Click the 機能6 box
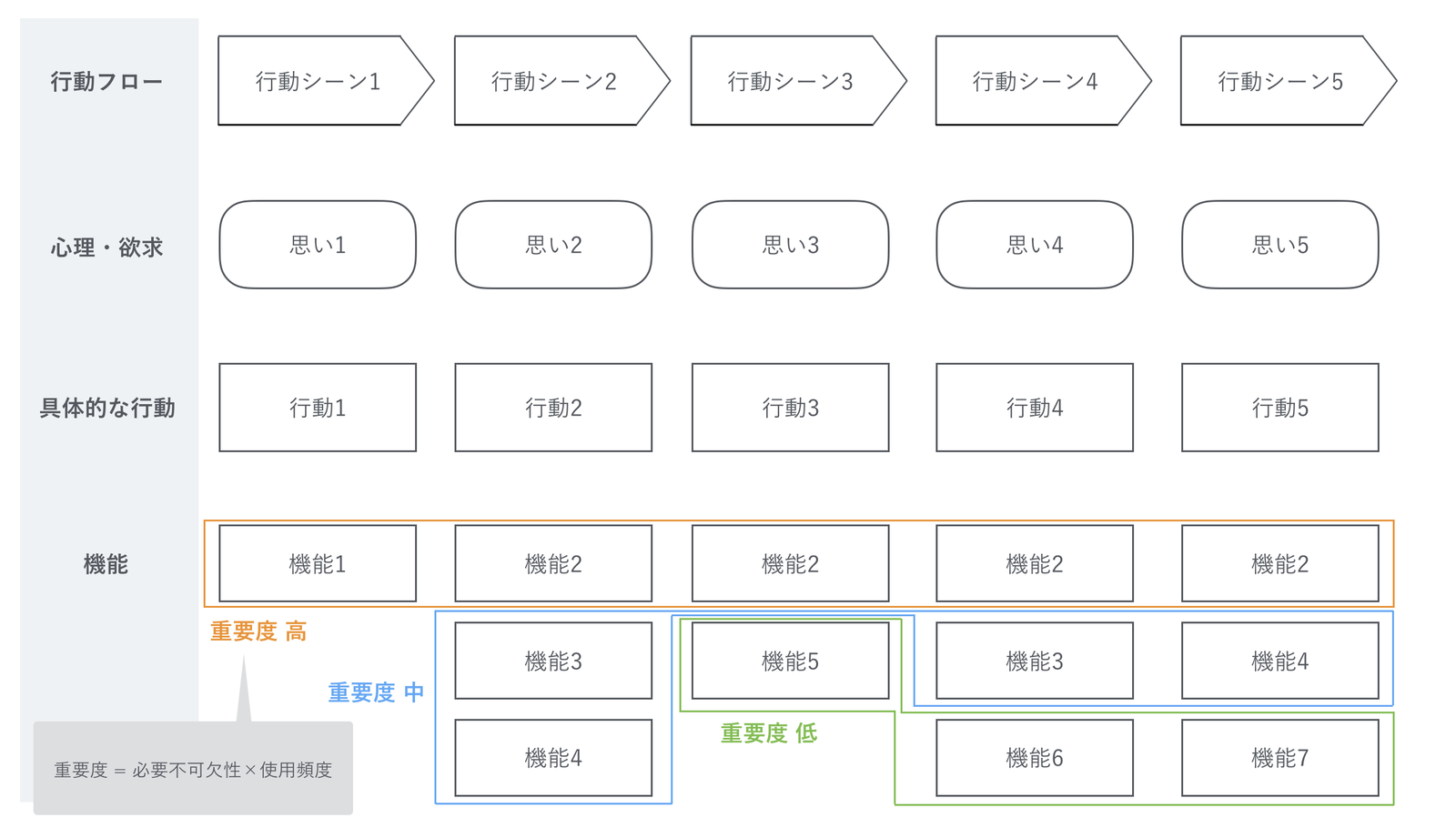Image resolution: width=1456 pixels, height=818 pixels. pos(1034,758)
